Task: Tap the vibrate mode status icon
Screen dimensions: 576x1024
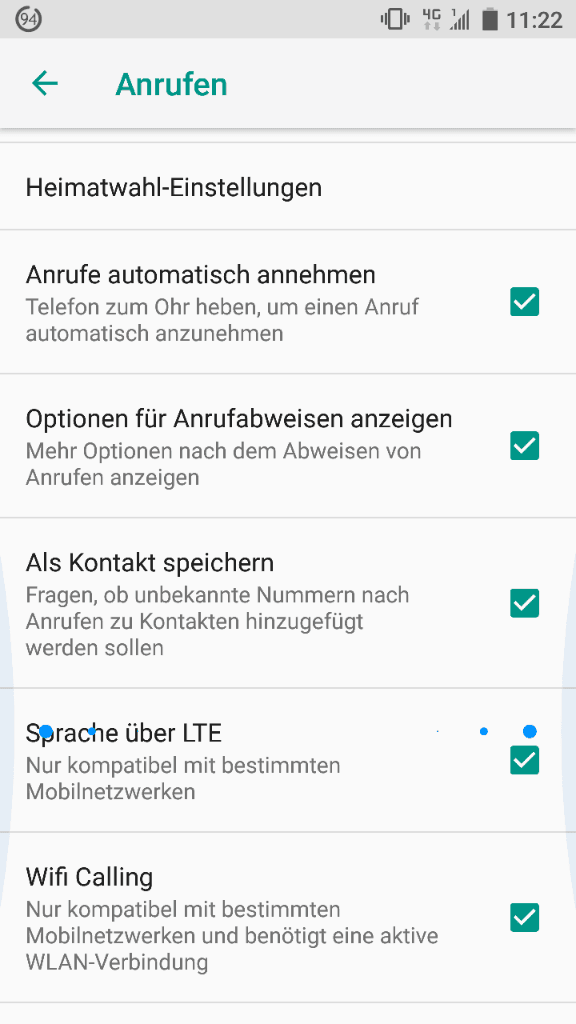Action: point(395,20)
